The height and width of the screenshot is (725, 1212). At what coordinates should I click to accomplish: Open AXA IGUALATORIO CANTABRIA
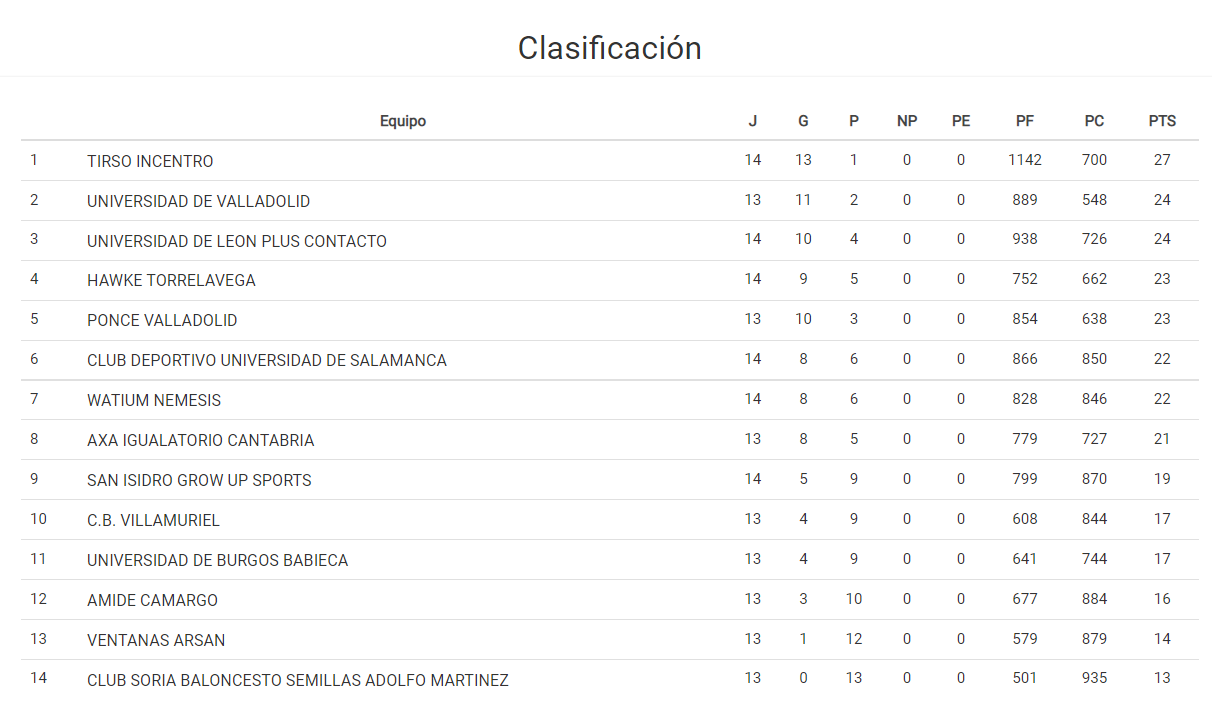tap(200, 441)
